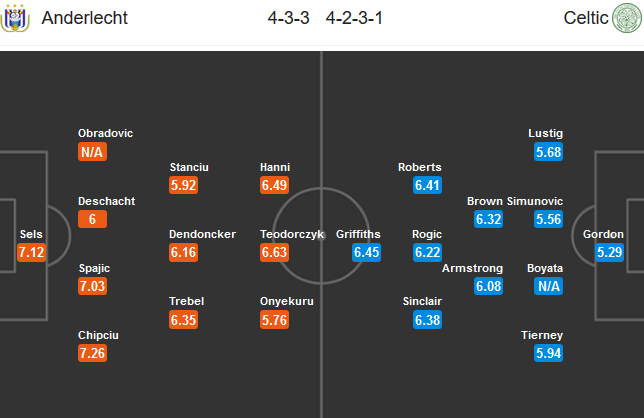Image resolution: width=644 pixels, height=418 pixels.
Task: Click Sels' 7.12 rating badge
Action: tap(31, 252)
